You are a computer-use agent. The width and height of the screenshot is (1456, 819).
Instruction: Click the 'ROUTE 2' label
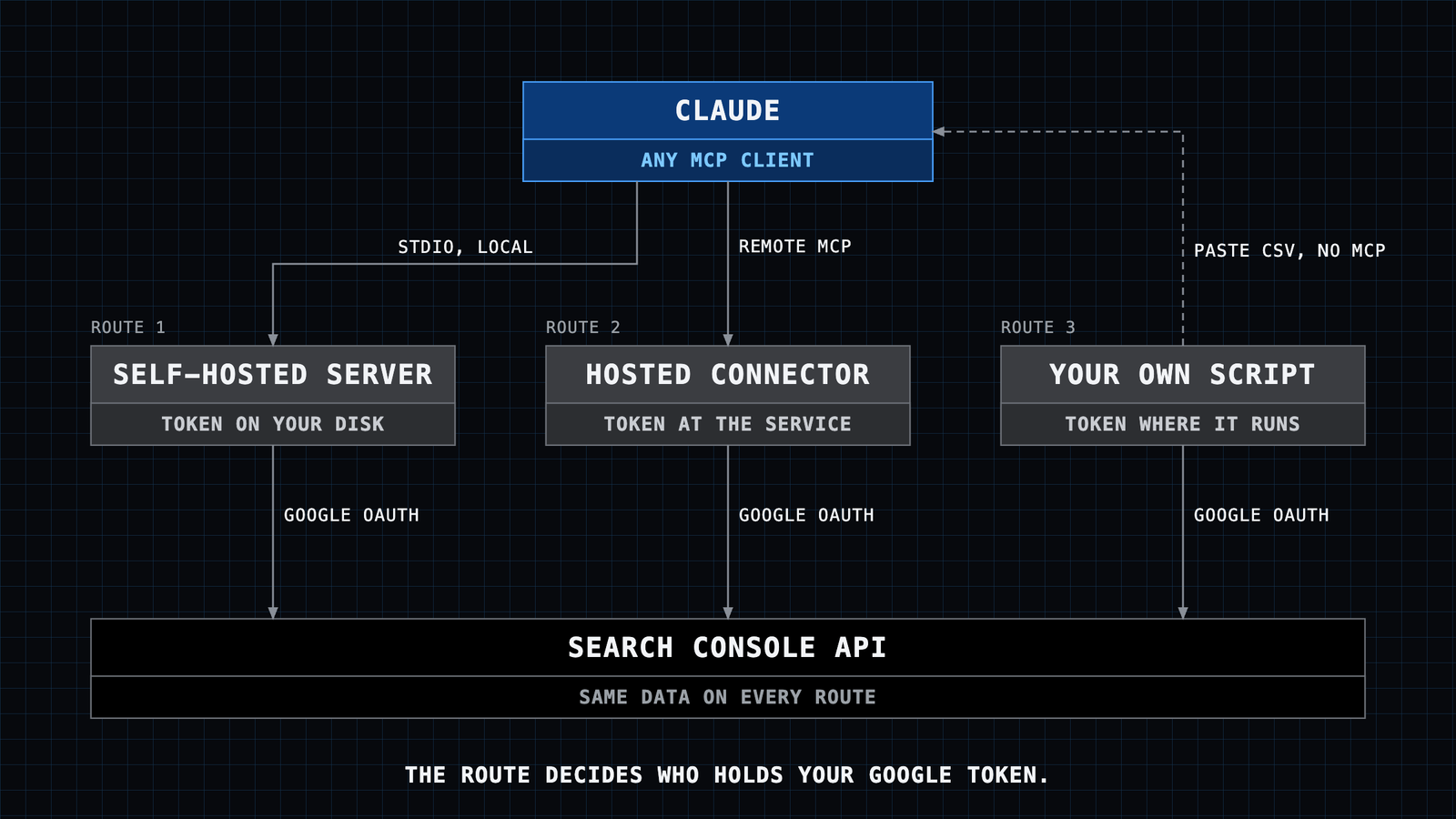coord(582,327)
